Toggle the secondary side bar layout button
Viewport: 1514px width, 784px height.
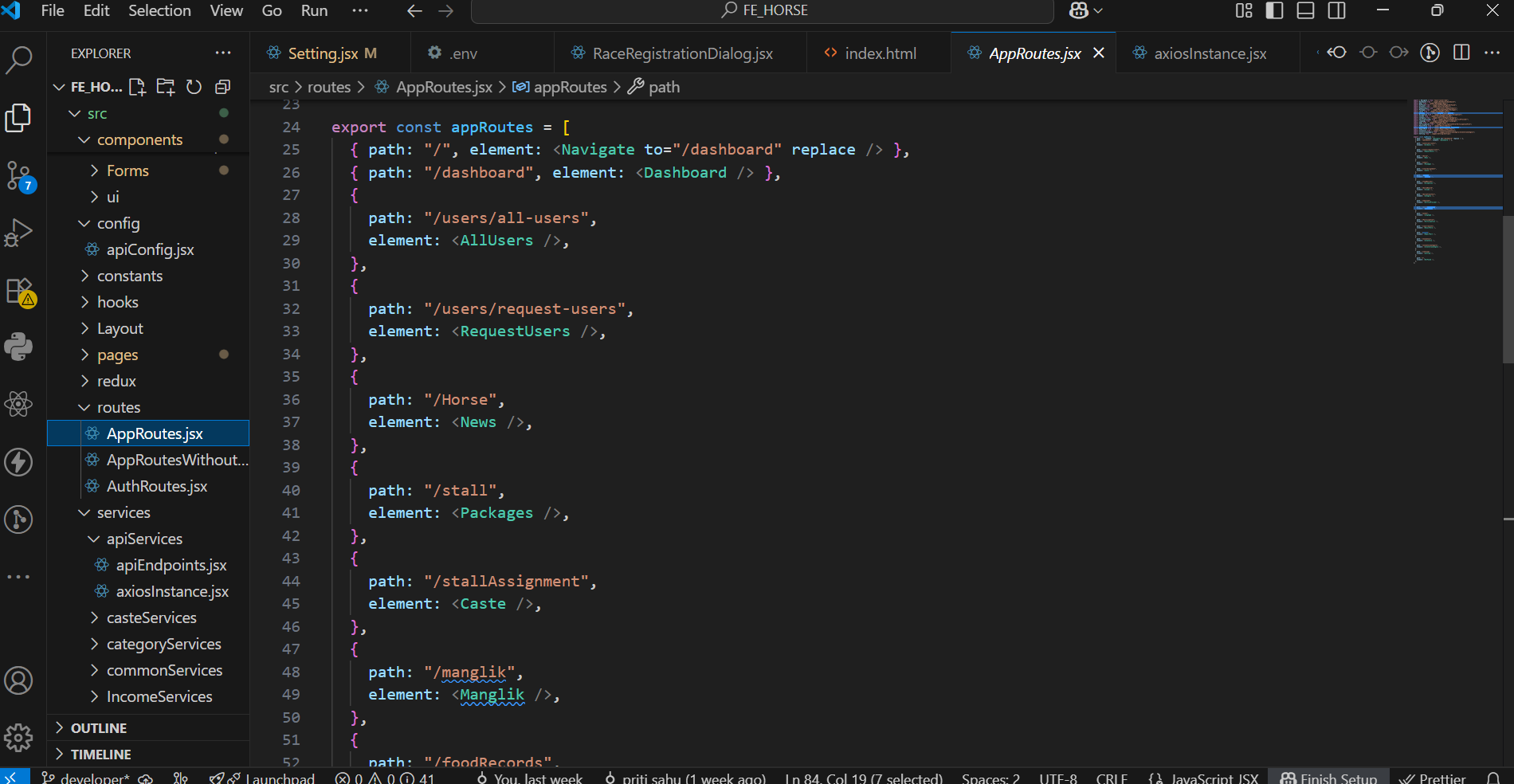pyautogui.click(x=1337, y=10)
